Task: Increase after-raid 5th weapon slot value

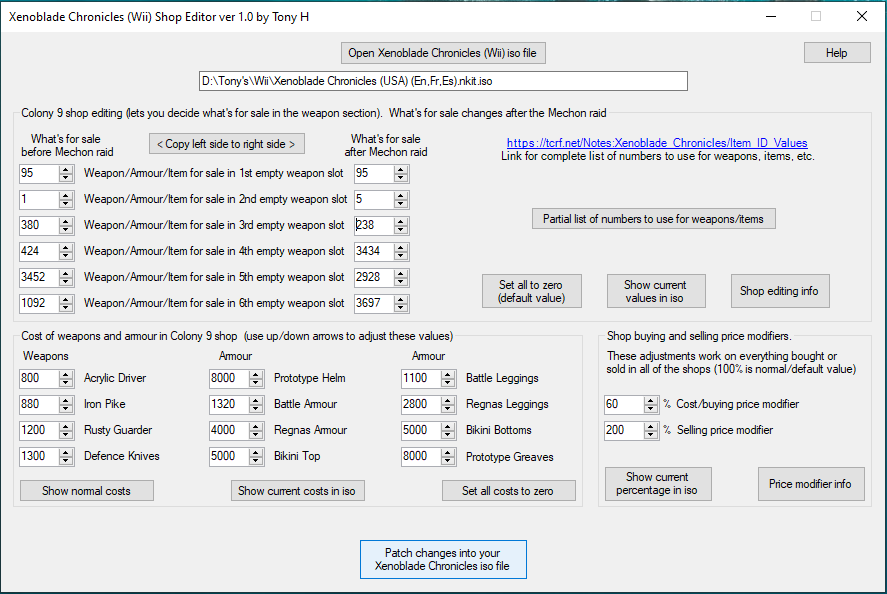Action: click(x=401, y=274)
